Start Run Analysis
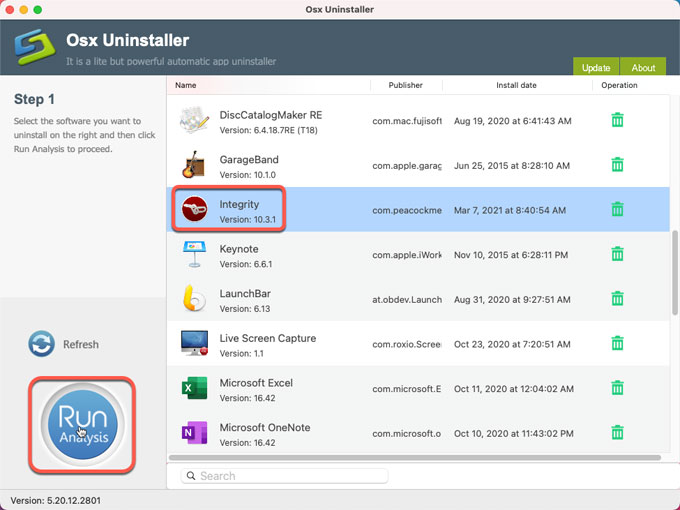Viewport: 680px width, 510px height. click(82, 425)
